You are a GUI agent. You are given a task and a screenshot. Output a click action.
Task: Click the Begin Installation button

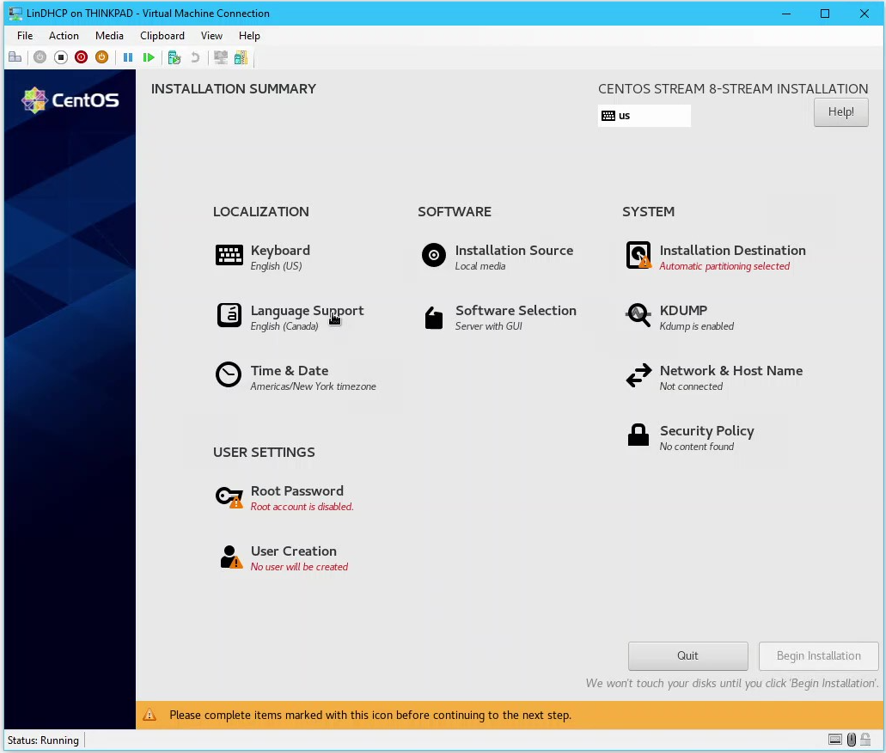click(x=818, y=655)
